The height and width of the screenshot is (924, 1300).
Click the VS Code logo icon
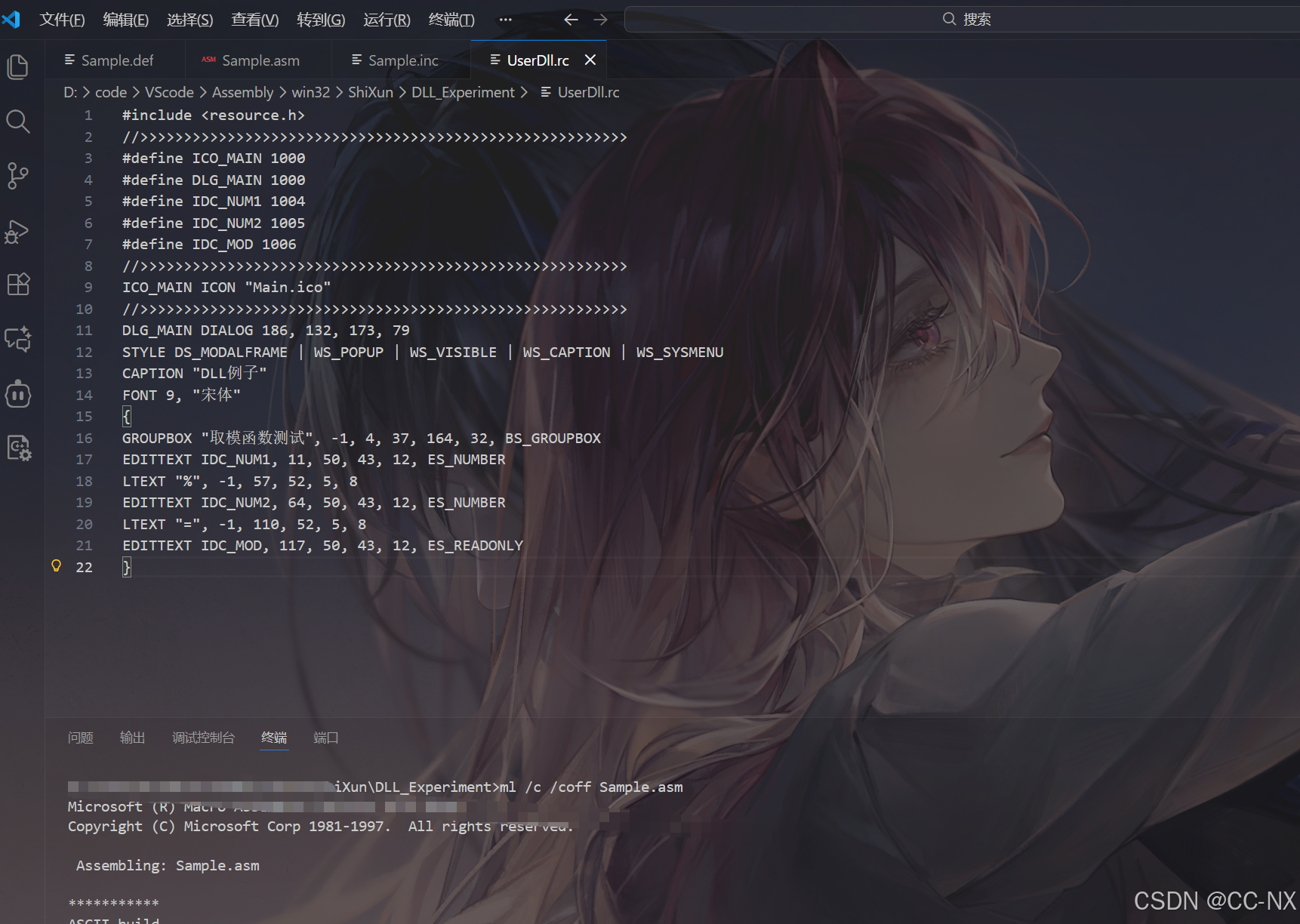[11, 19]
